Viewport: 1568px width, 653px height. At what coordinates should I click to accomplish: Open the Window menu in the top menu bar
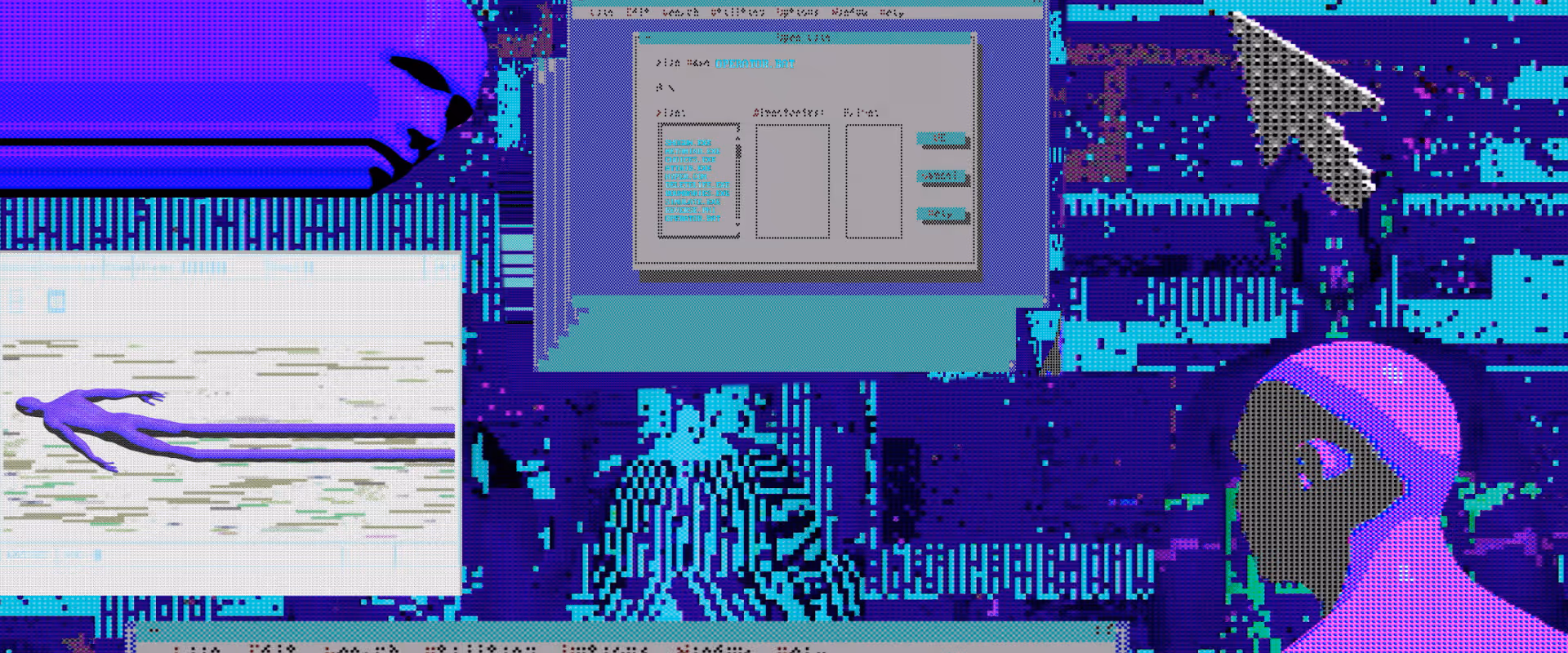849,12
